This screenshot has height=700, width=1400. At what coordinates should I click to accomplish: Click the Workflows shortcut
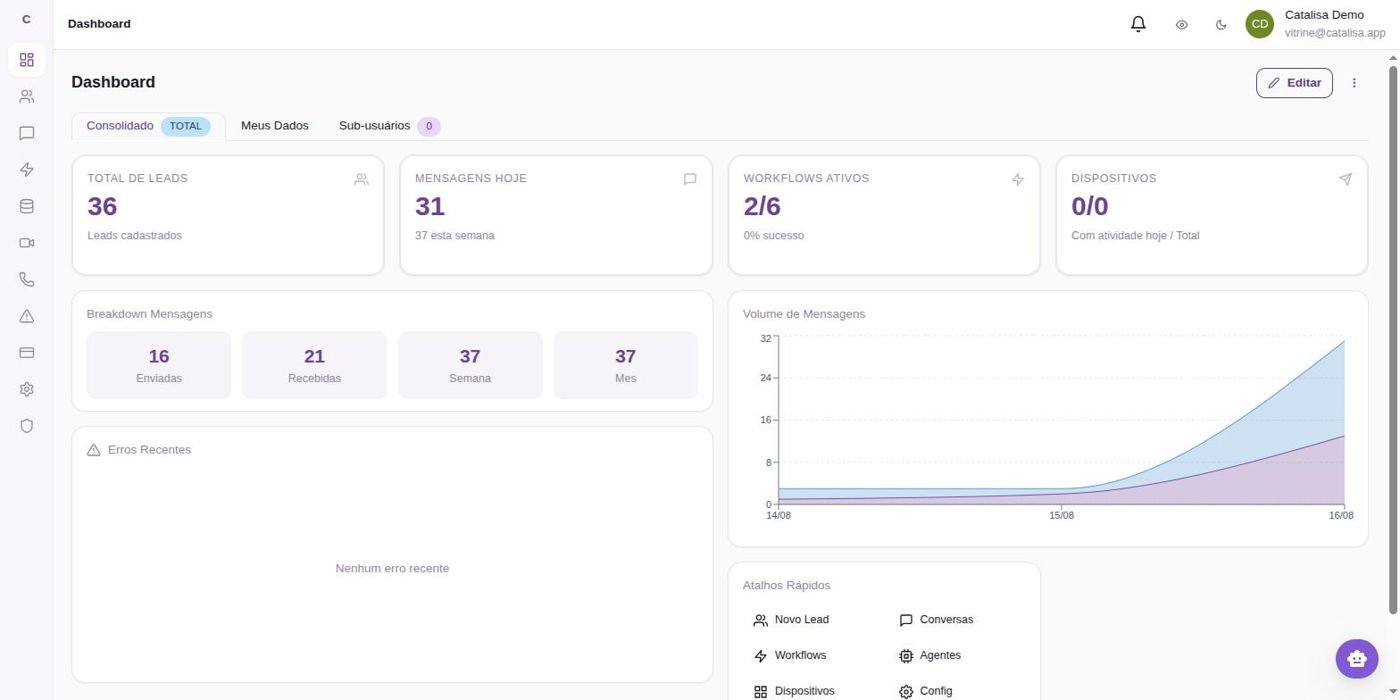click(790, 656)
